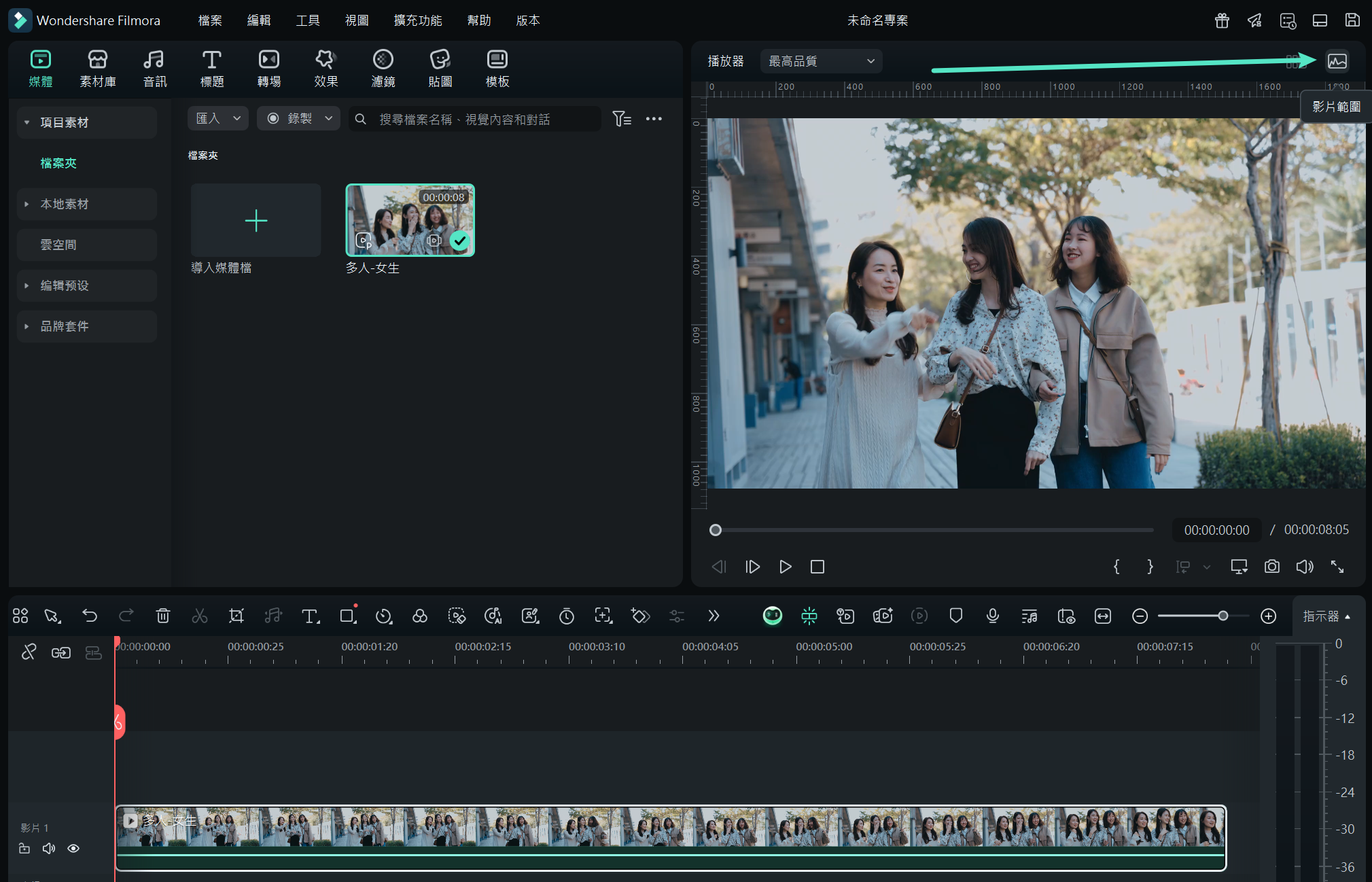1372x882 pixels.
Task: Click the undo arrow in timeline toolbar
Action: coord(90,616)
